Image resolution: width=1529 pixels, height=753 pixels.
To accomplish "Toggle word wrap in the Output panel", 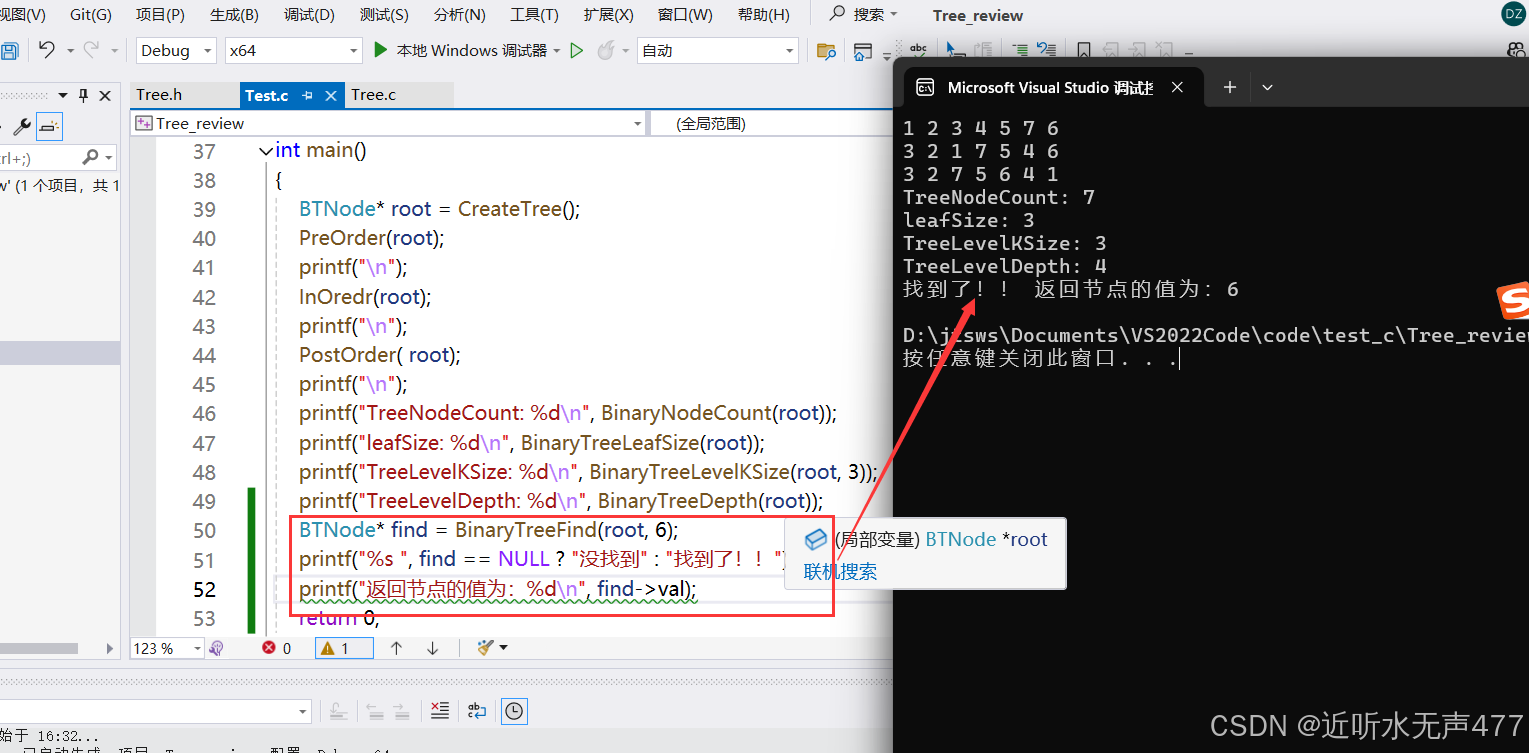I will pyautogui.click(x=476, y=711).
